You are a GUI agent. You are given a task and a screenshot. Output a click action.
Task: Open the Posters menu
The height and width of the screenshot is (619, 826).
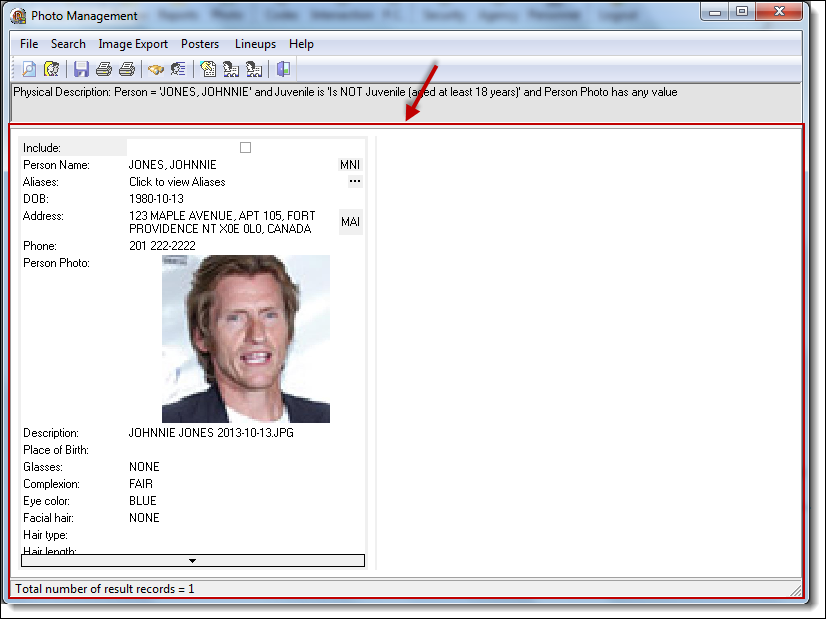200,44
